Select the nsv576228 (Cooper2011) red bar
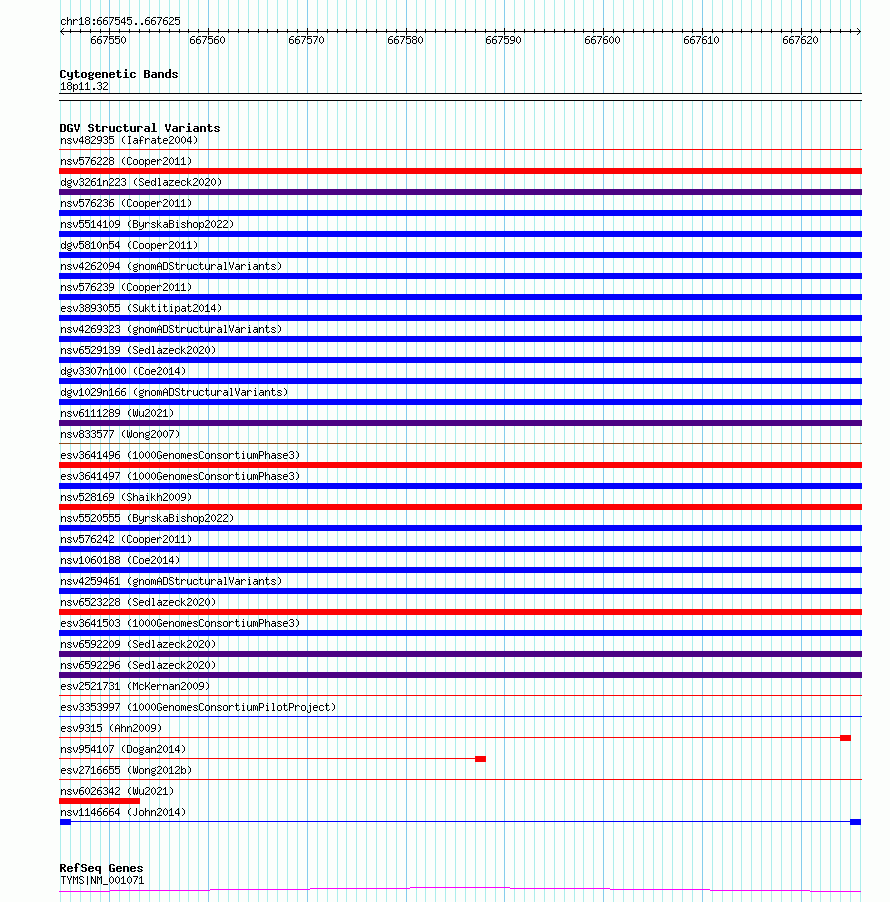This screenshot has width=890, height=902. (460, 171)
